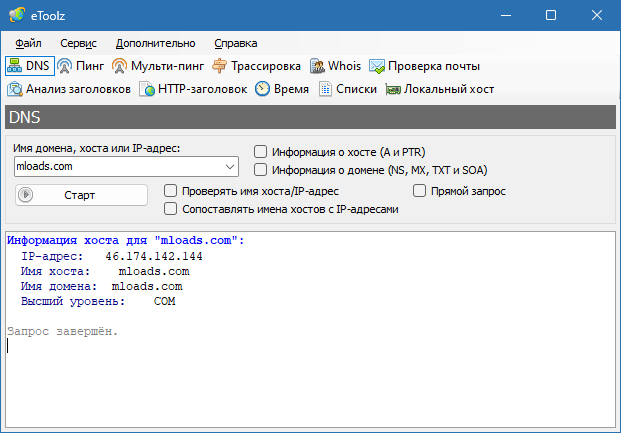Open the Файл menu
The width and height of the screenshot is (621, 433).
point(28,43)
